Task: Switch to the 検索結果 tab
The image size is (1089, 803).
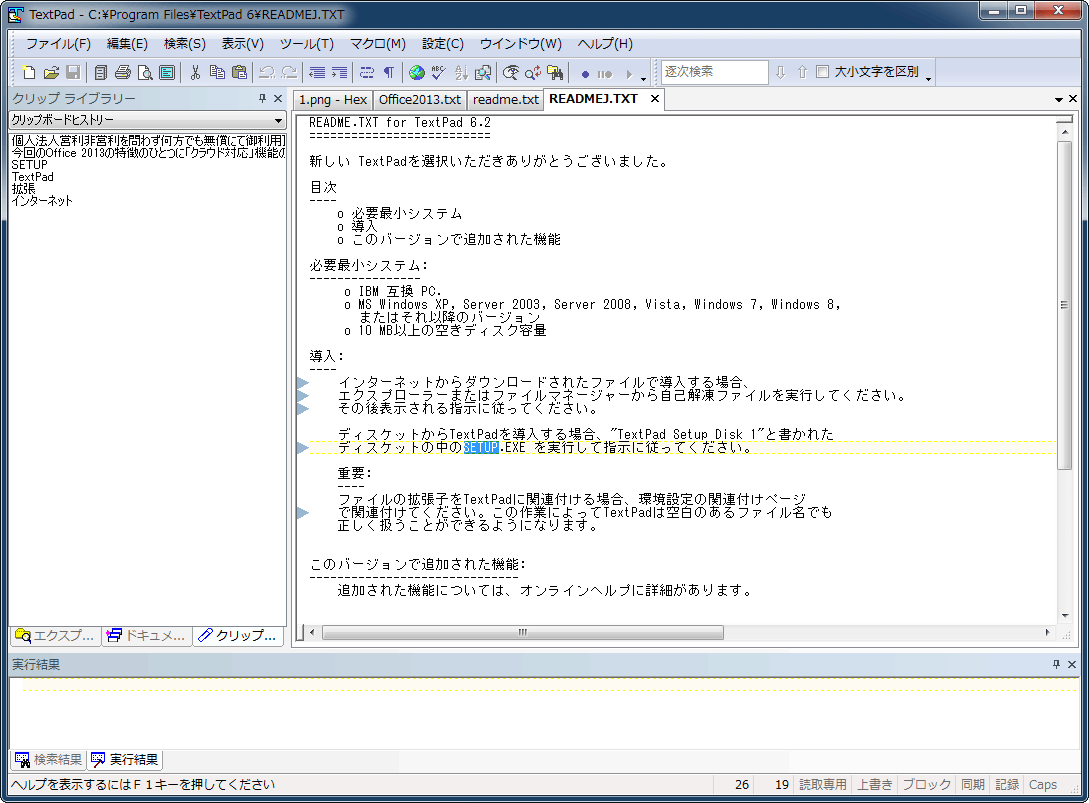Action: click(49, 759)
